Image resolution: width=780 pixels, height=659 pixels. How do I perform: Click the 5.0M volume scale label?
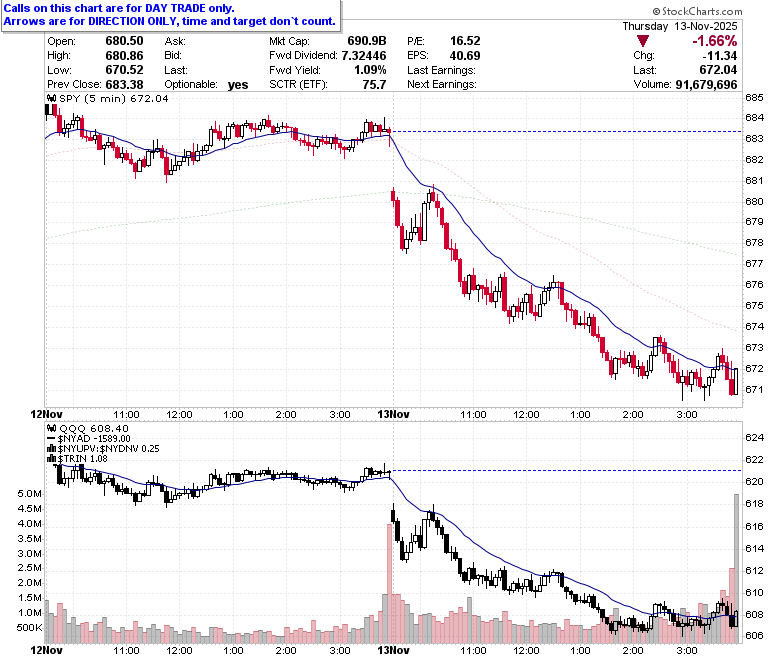tap(30, 494)
